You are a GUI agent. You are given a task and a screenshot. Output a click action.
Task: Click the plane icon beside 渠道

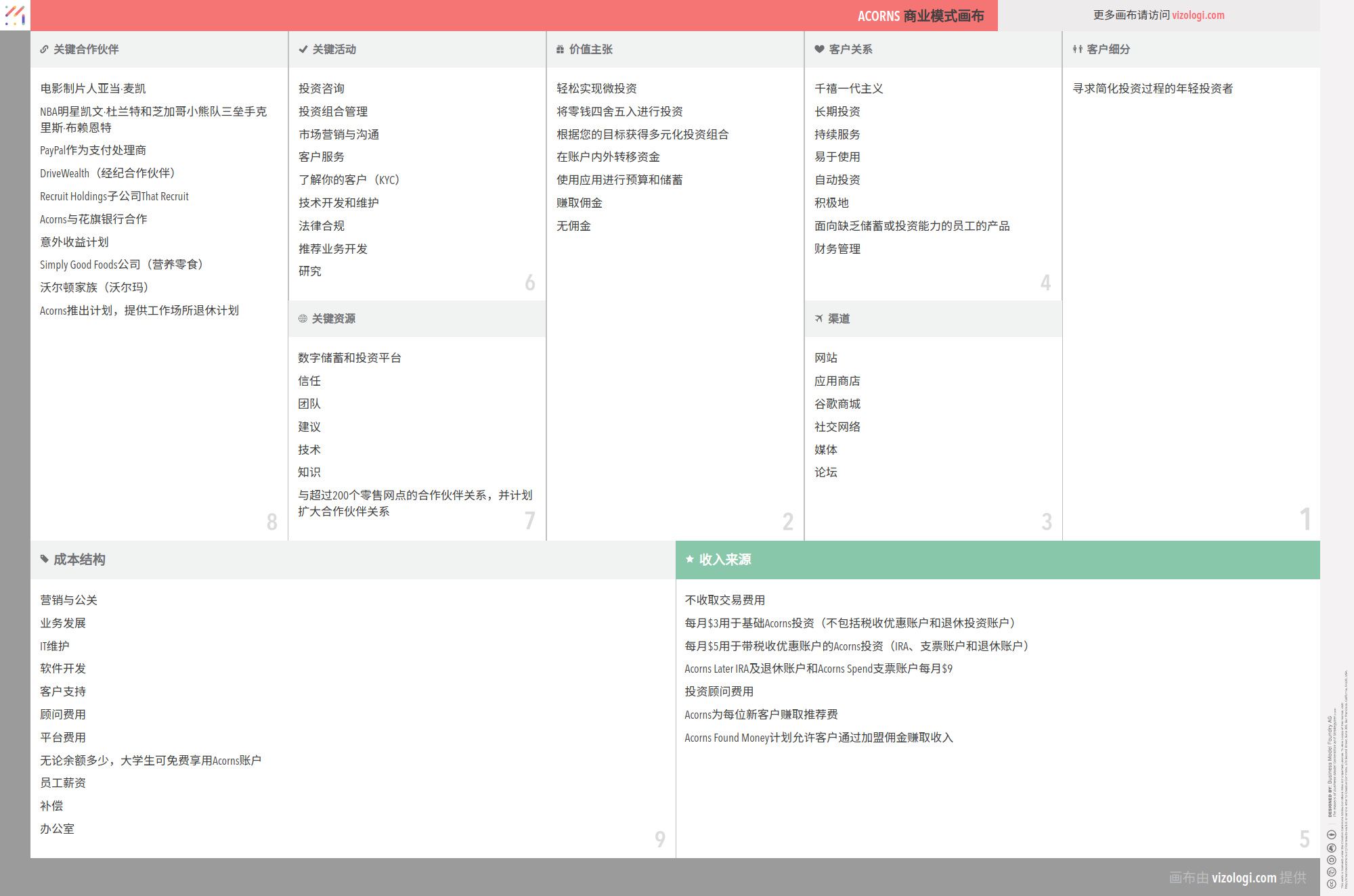click(818, 319)
